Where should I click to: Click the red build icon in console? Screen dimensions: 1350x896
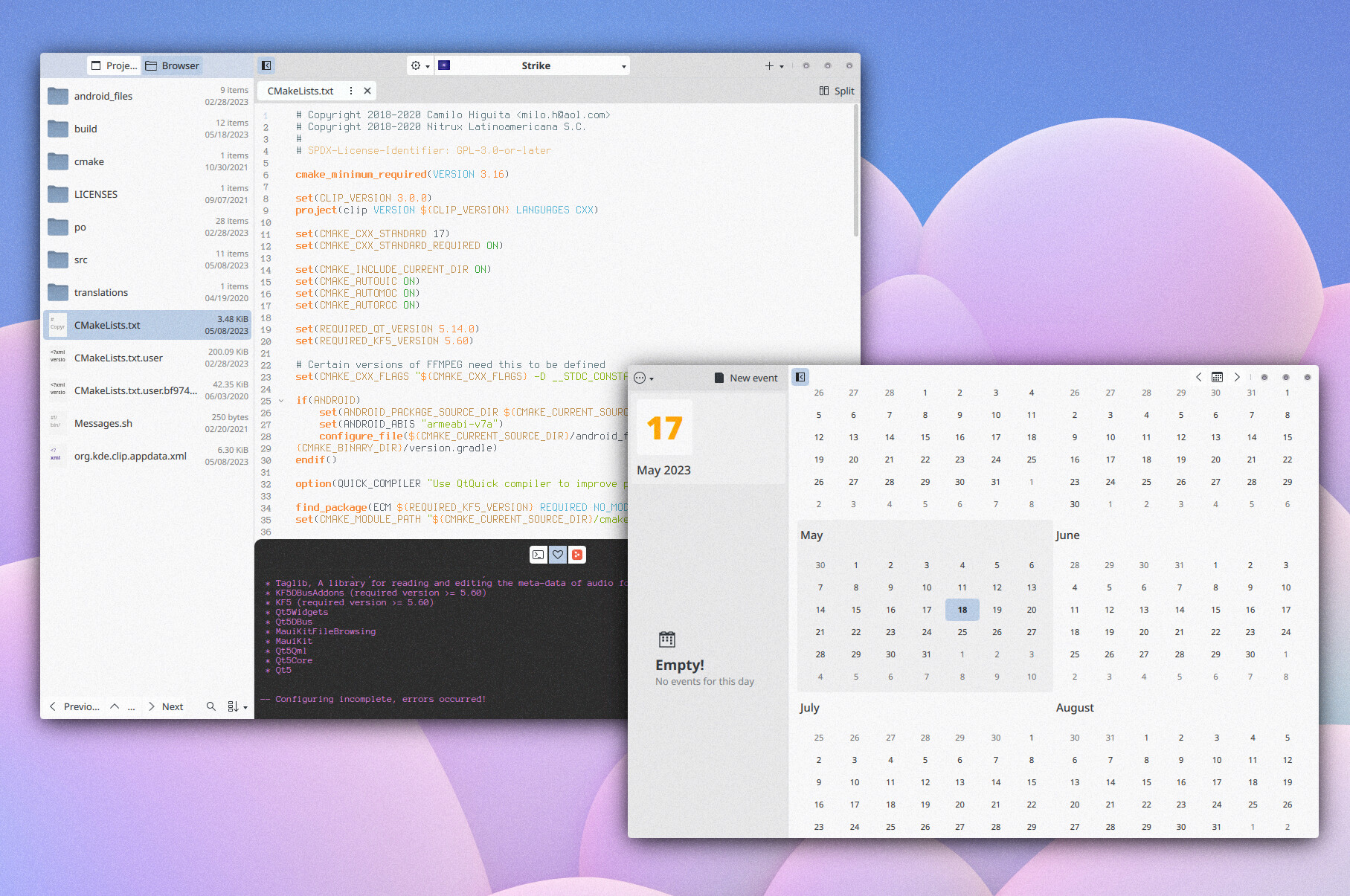click(577, 555)
